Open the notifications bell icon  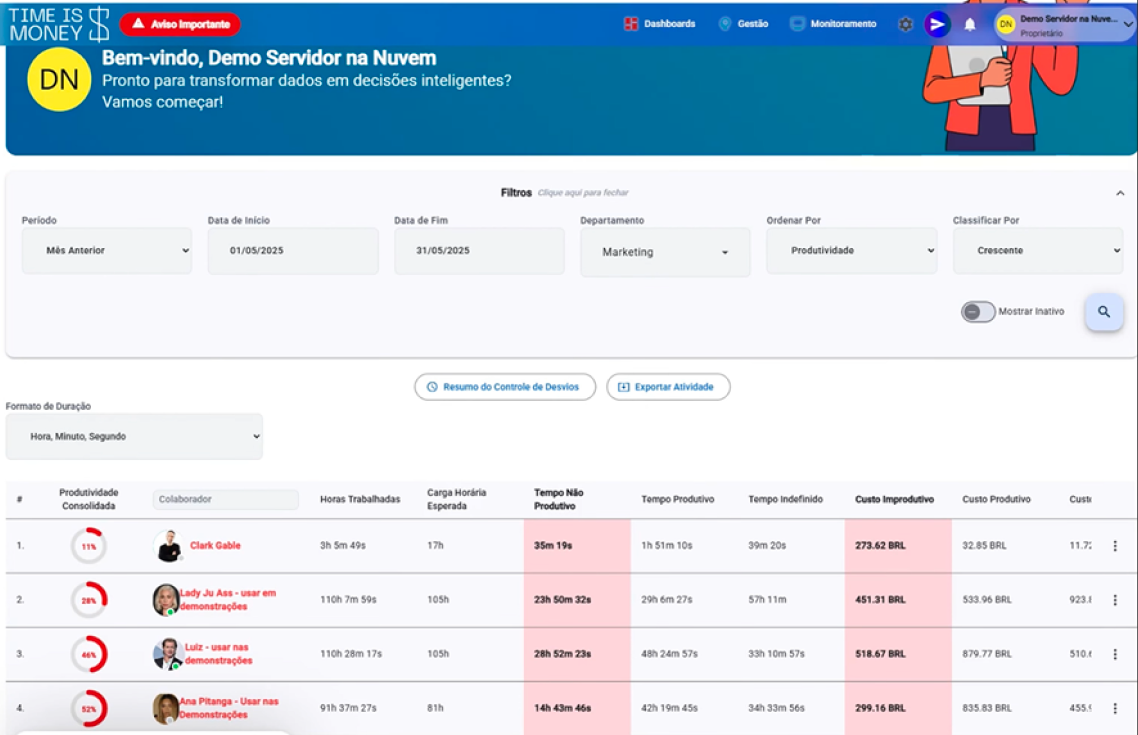[x=970, y=22]
